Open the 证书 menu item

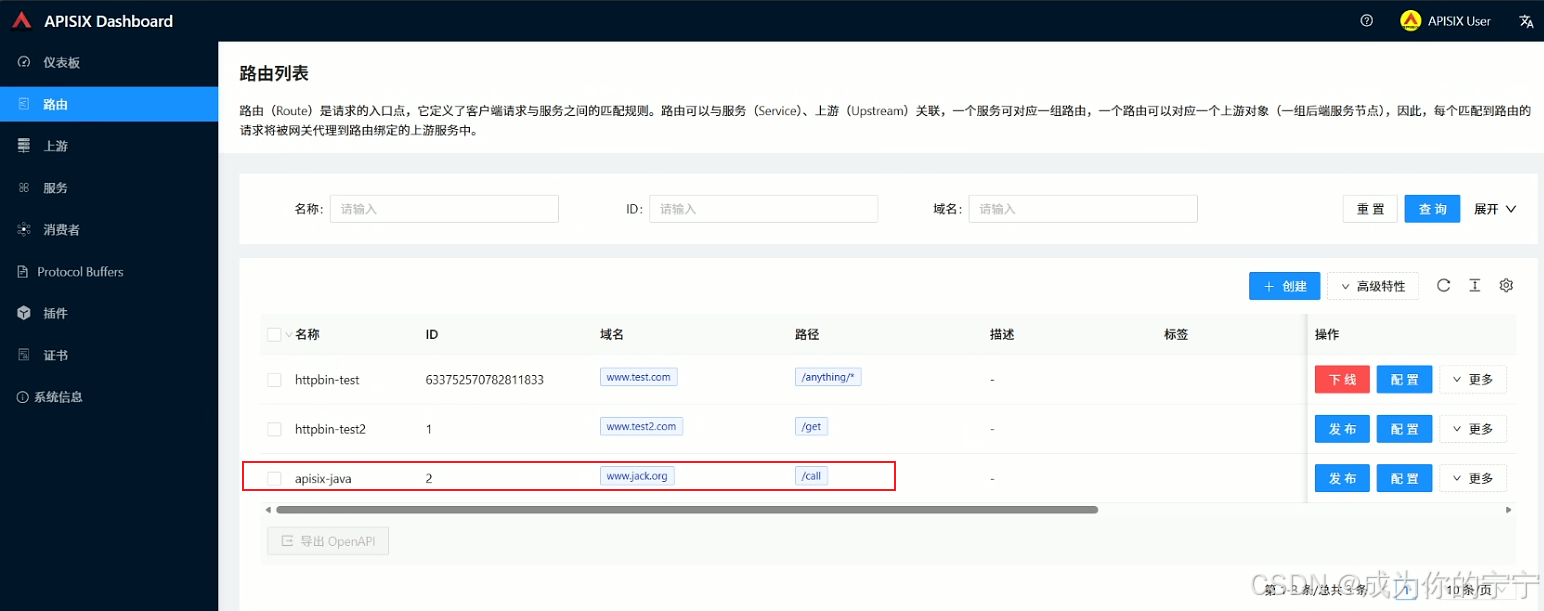pyautogui.click(x=109, y=355)
